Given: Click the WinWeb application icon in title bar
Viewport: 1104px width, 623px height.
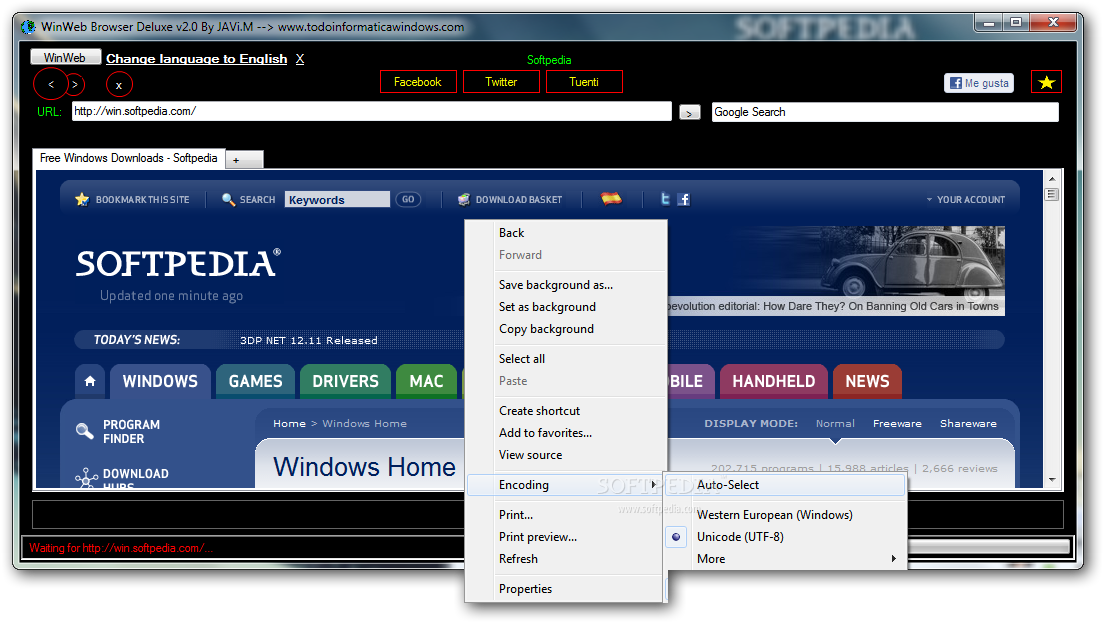Looking at the screenshot, I should click(x=28, y=27).
